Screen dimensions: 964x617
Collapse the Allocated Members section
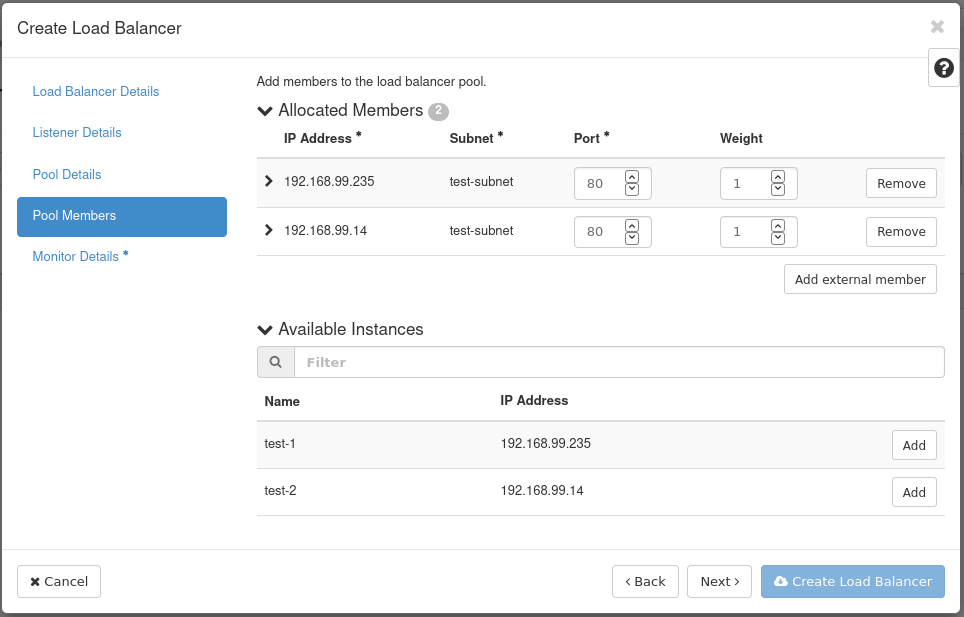click(x=265, y=111)
